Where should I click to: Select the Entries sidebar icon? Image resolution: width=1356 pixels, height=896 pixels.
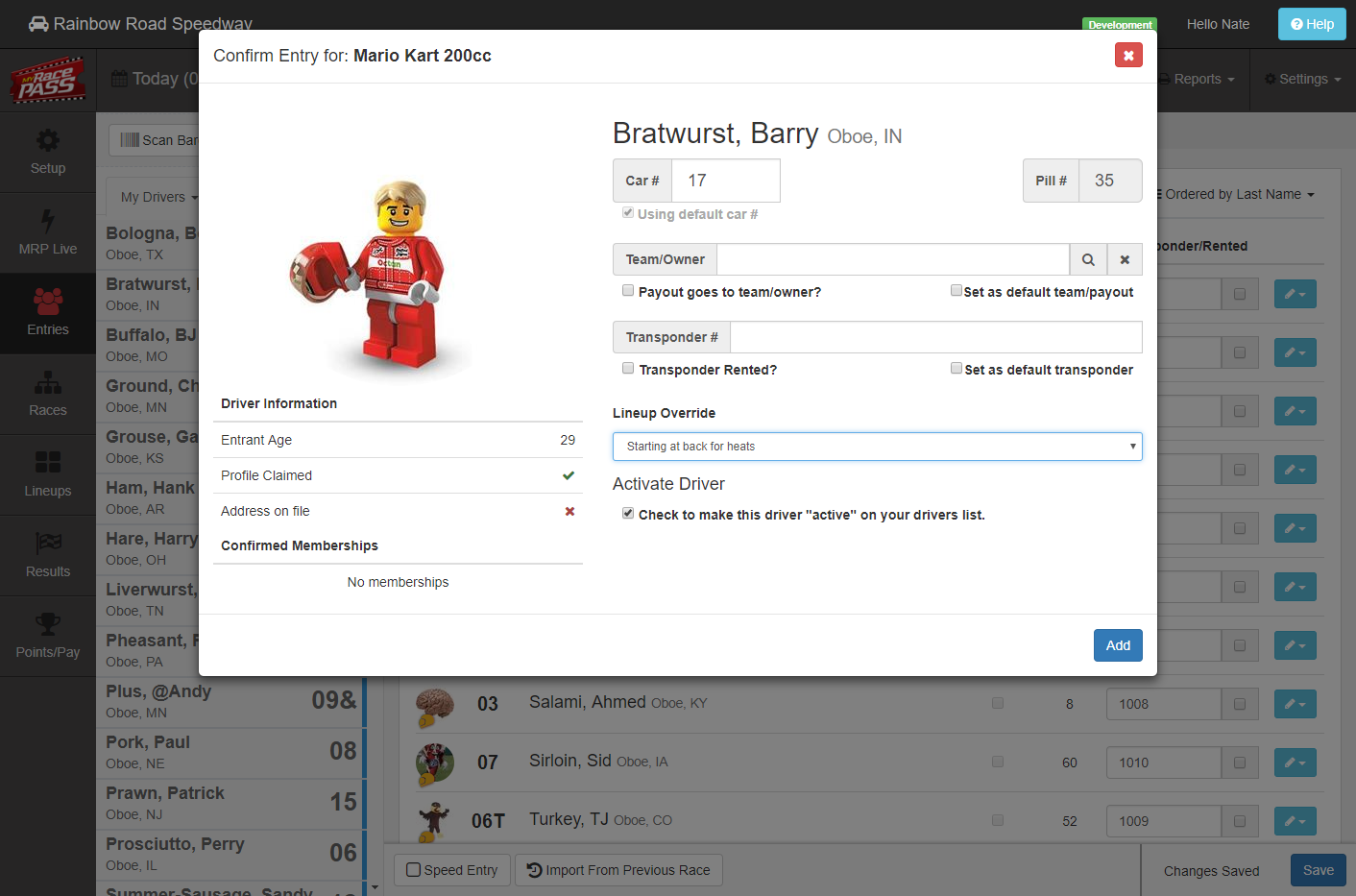tap(48, 314)
